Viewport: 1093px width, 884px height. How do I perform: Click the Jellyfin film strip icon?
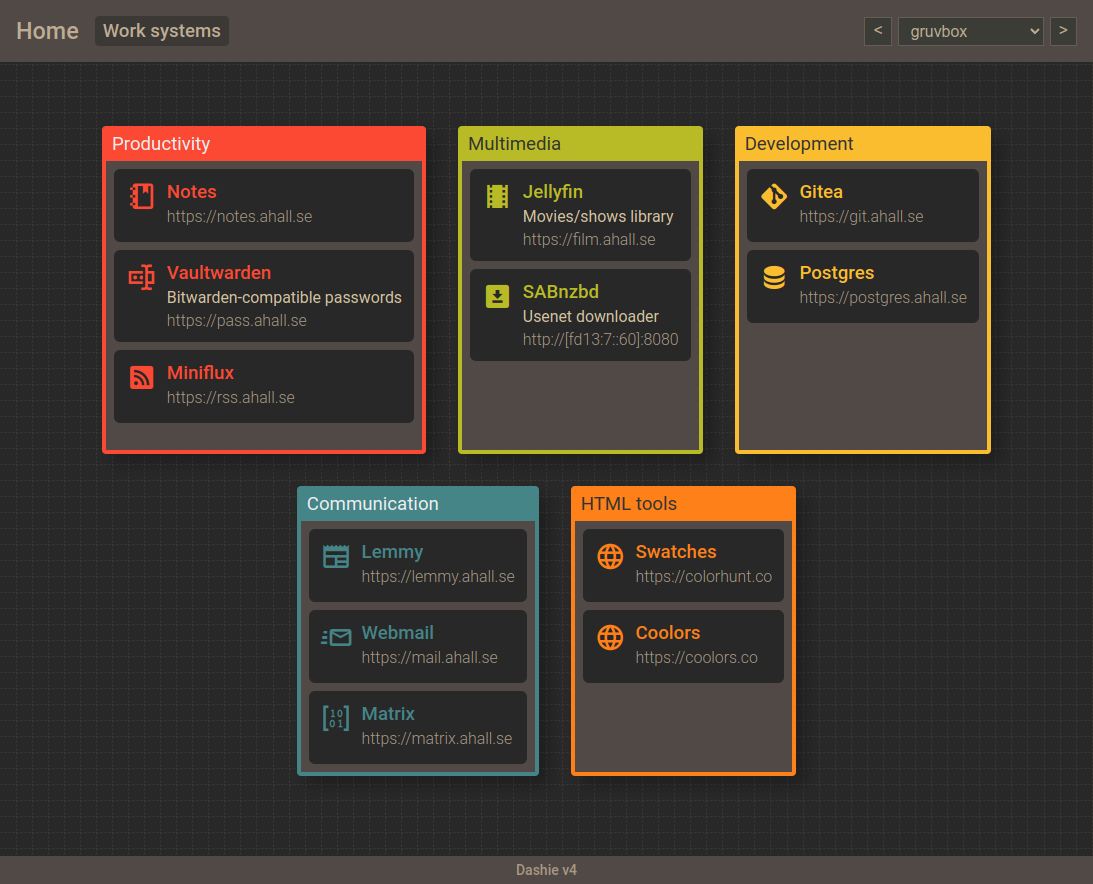(x=497, y=196)
